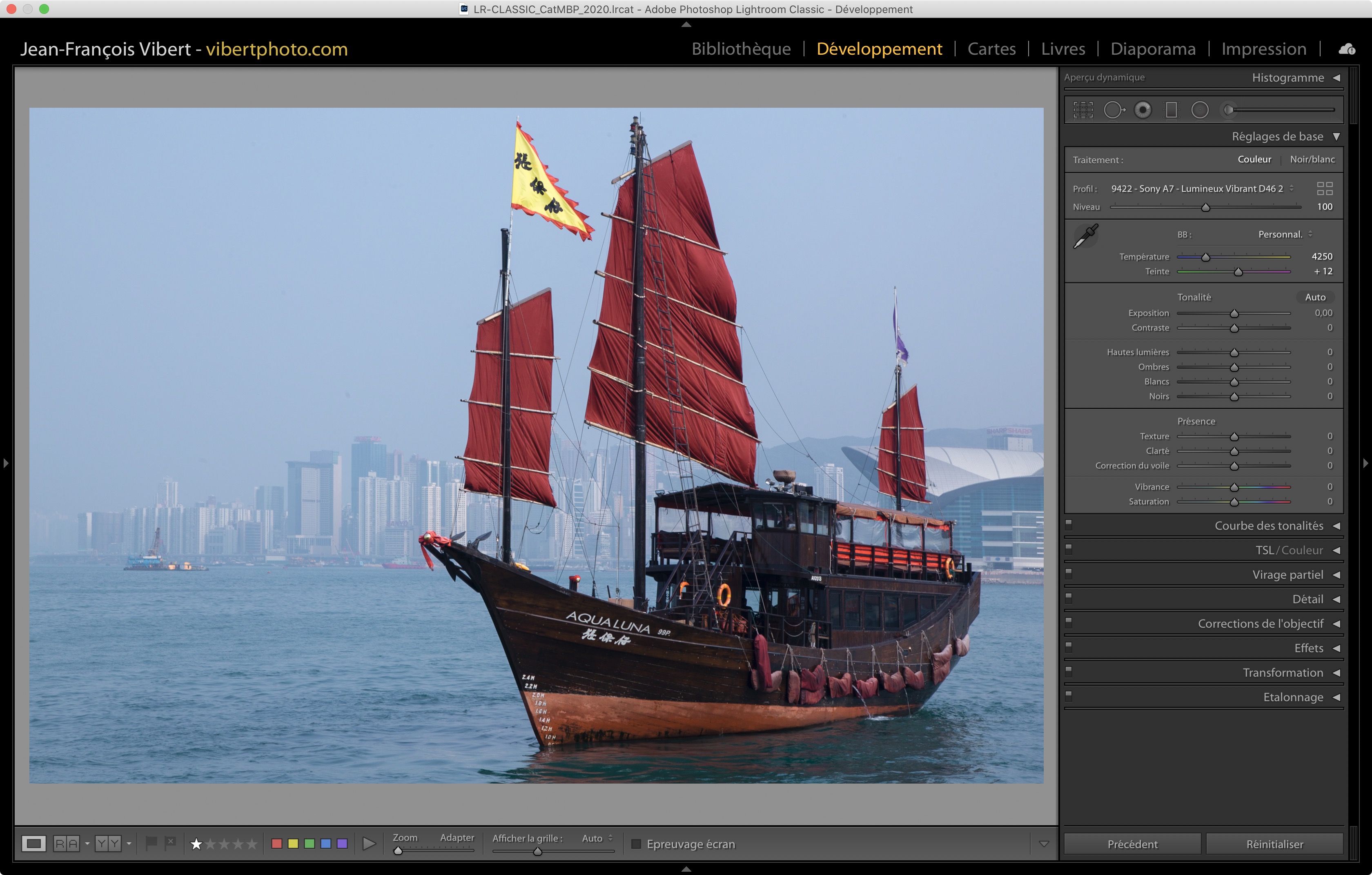Enable the Epreuvage écran checkbox
Image resolution: width=1372 pixels, height=875 pixels.
pos(637,844)
